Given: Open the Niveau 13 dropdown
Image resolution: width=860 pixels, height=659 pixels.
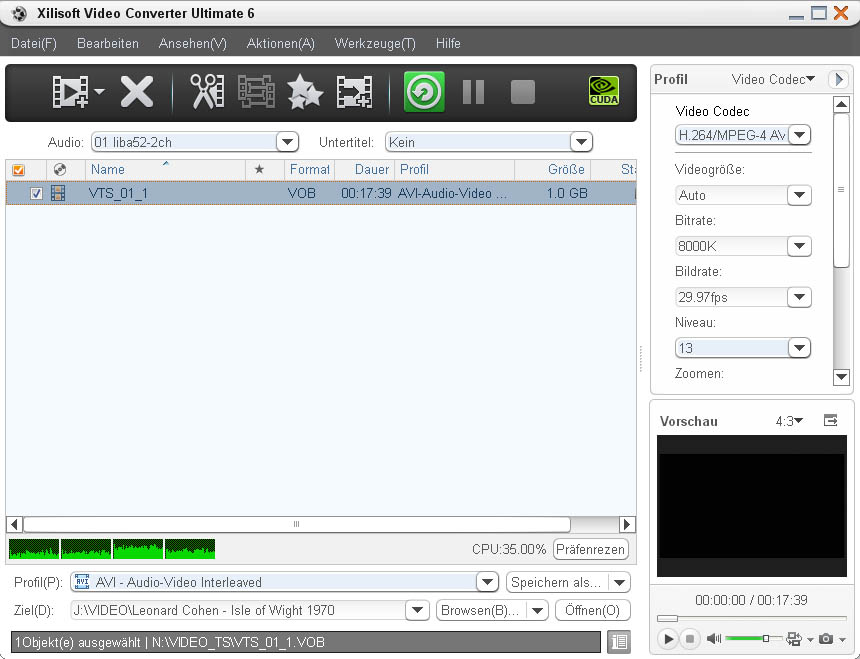Looking at the screenshot, I should (799, 348).
